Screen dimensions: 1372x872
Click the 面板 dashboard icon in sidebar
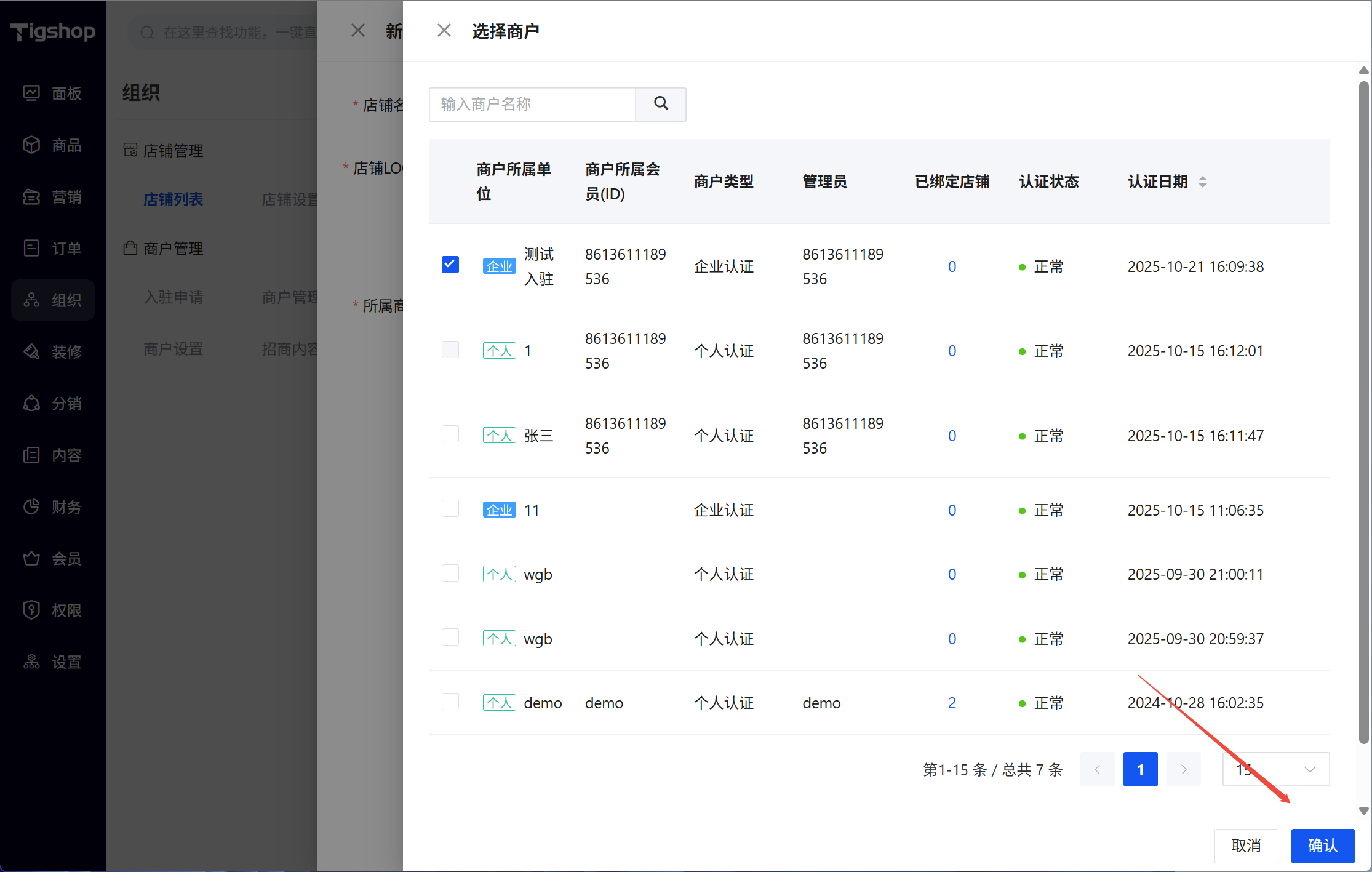pos(31,93)
